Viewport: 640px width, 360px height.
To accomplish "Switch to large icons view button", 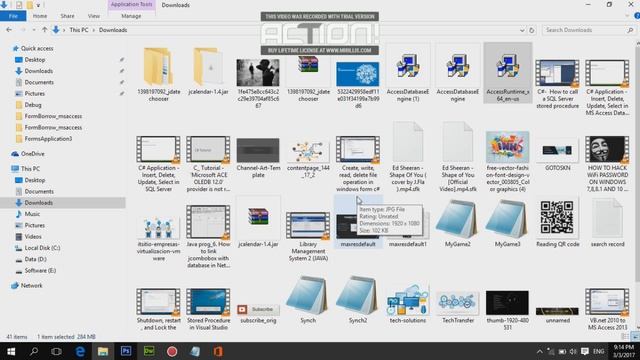I will tap(634, 336).
